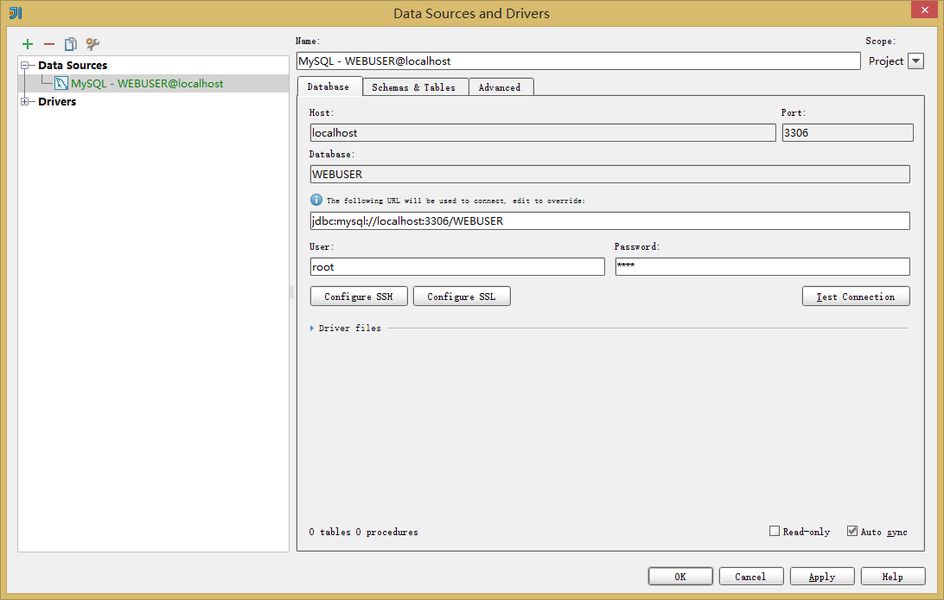Click the red minus remove icon

tap(49, 44)
